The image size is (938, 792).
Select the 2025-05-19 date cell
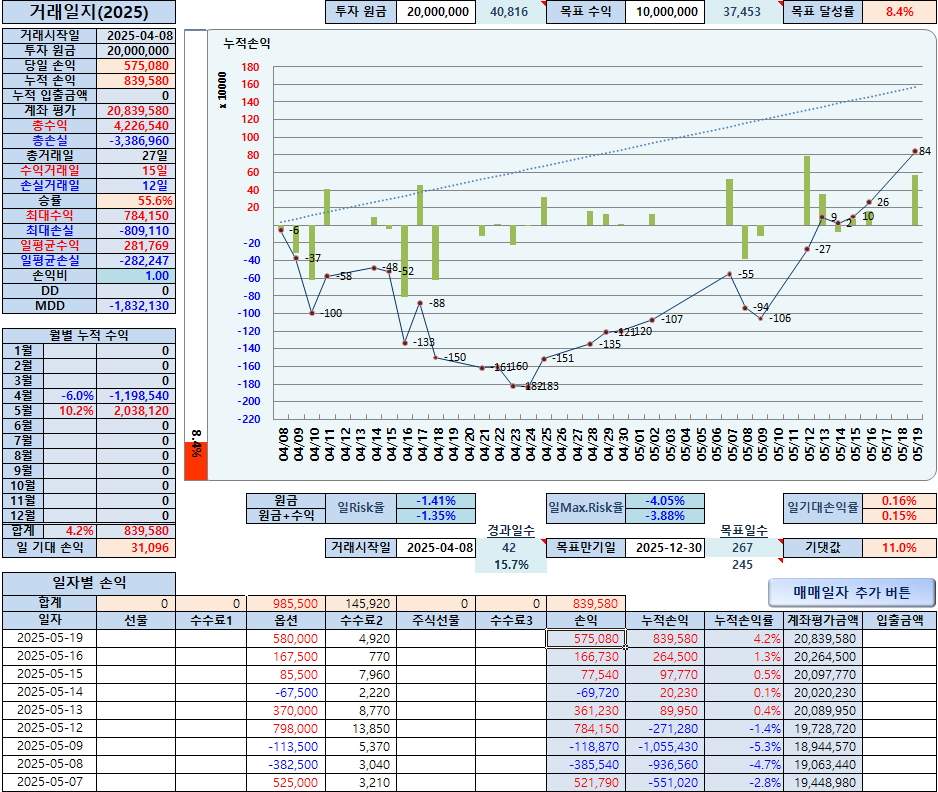[50, 638]
